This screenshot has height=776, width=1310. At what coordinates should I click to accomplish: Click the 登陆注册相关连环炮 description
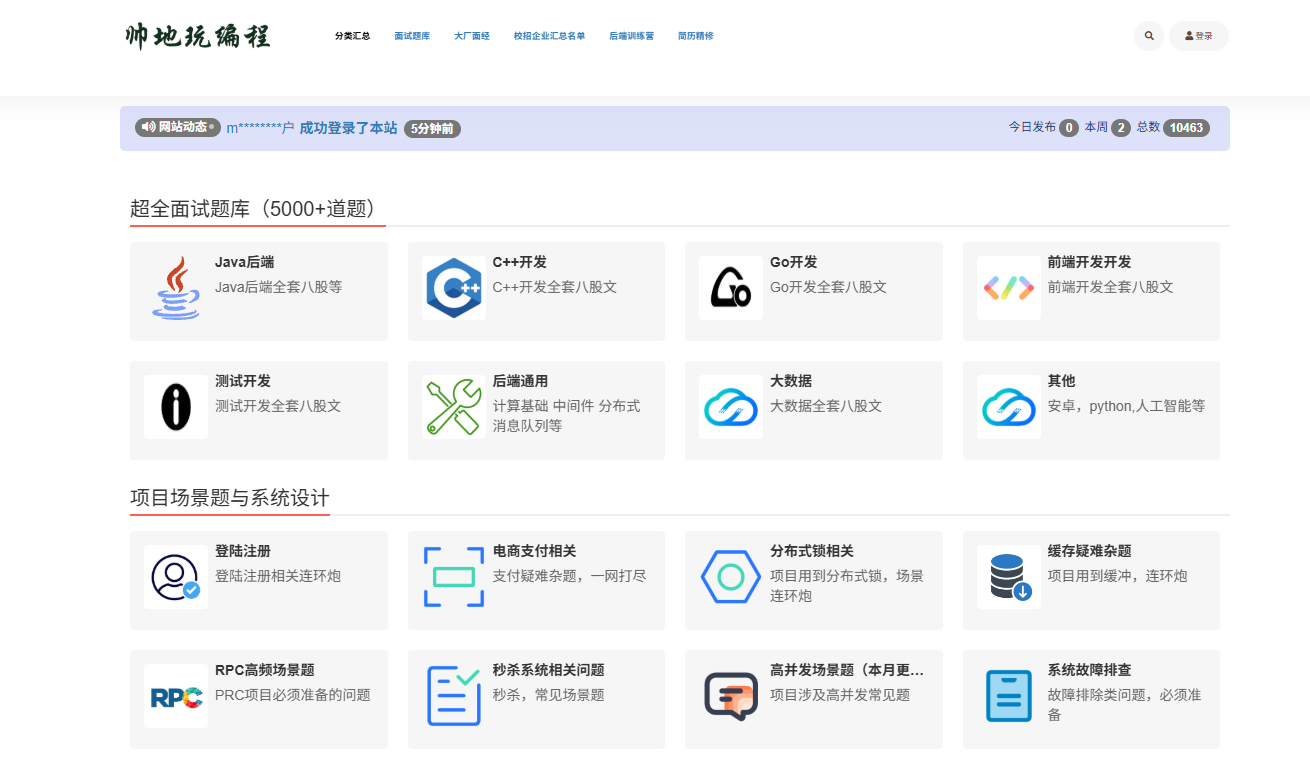278,576
